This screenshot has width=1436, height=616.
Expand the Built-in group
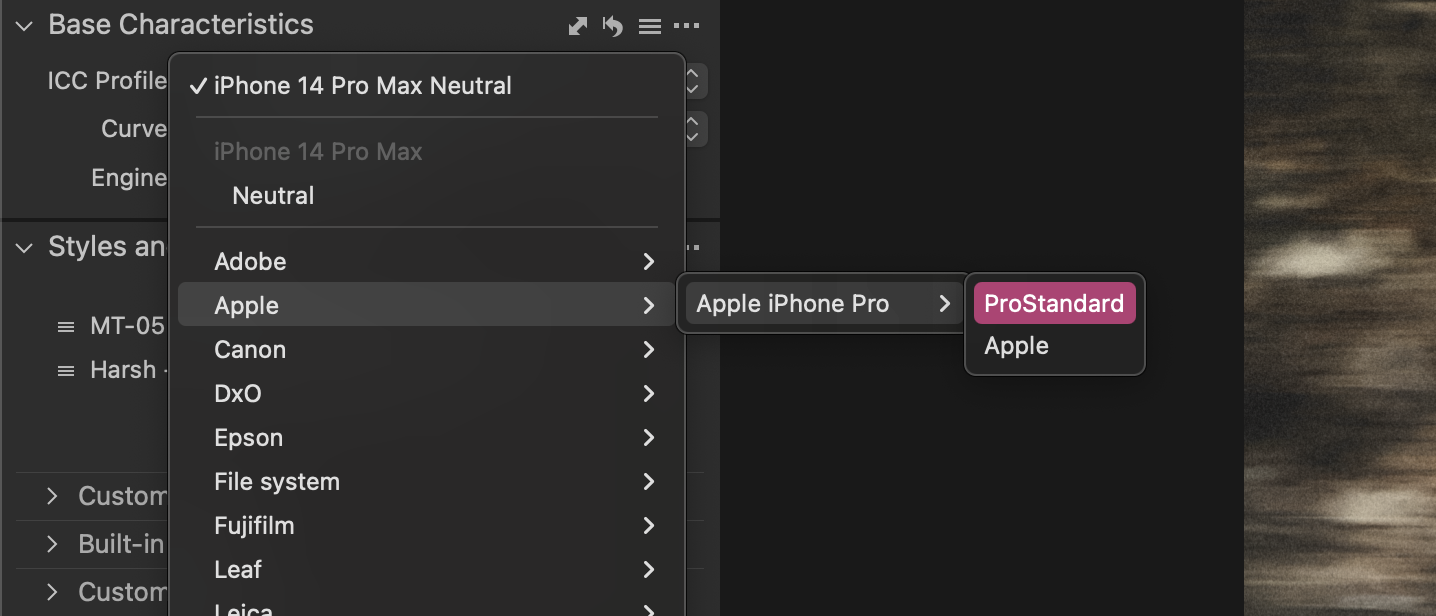click(53, 544)
